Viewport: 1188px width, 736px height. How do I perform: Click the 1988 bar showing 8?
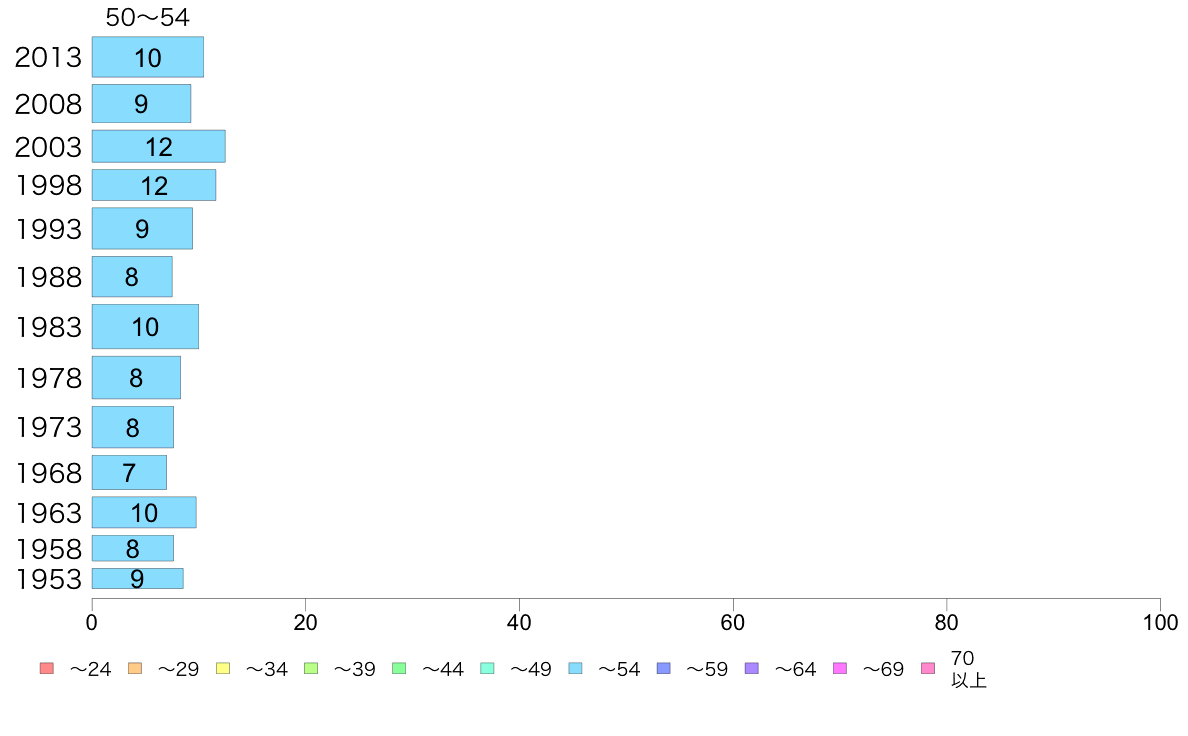[x=132, y=277]
